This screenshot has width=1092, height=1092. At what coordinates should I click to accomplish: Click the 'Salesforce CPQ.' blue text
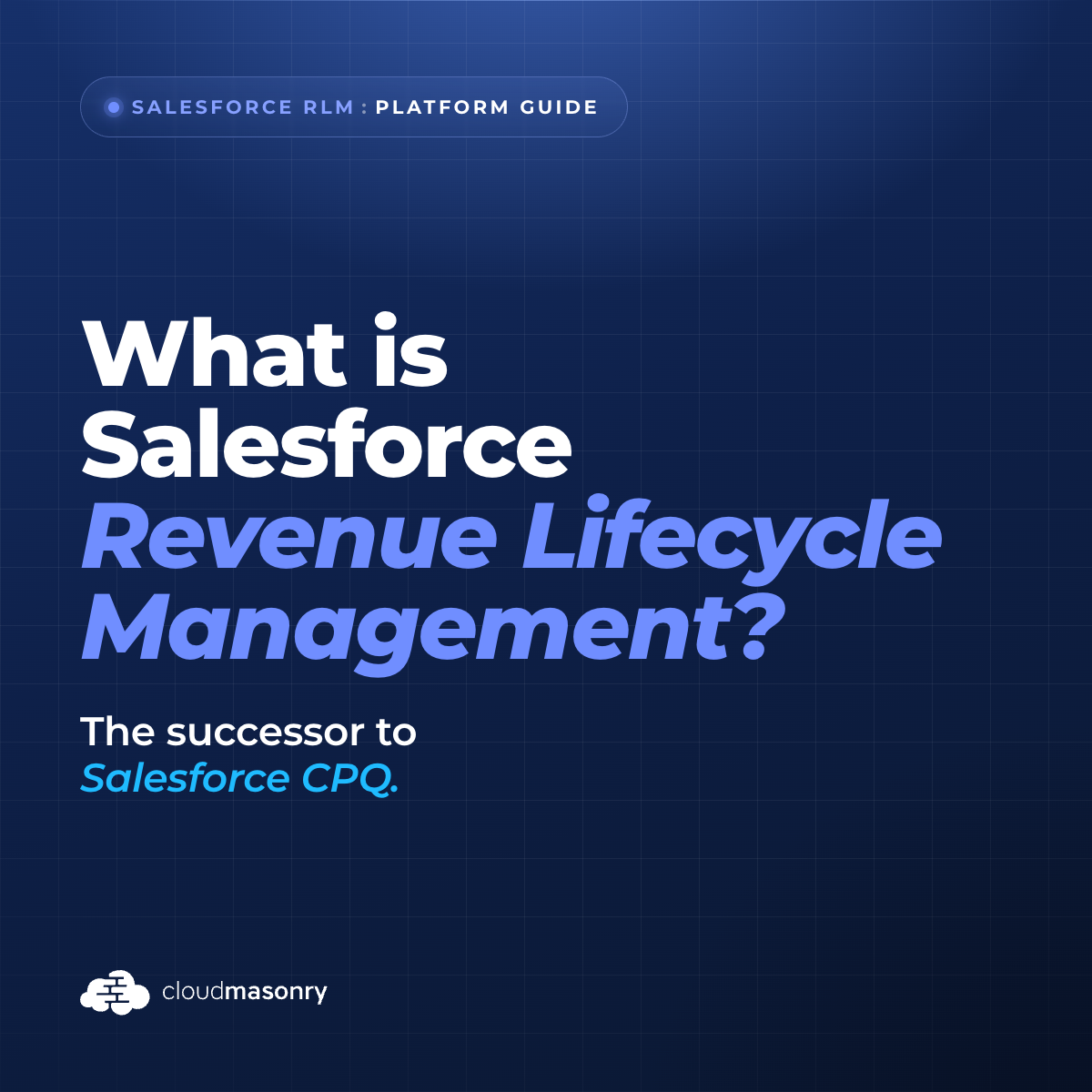pos(239,779)
